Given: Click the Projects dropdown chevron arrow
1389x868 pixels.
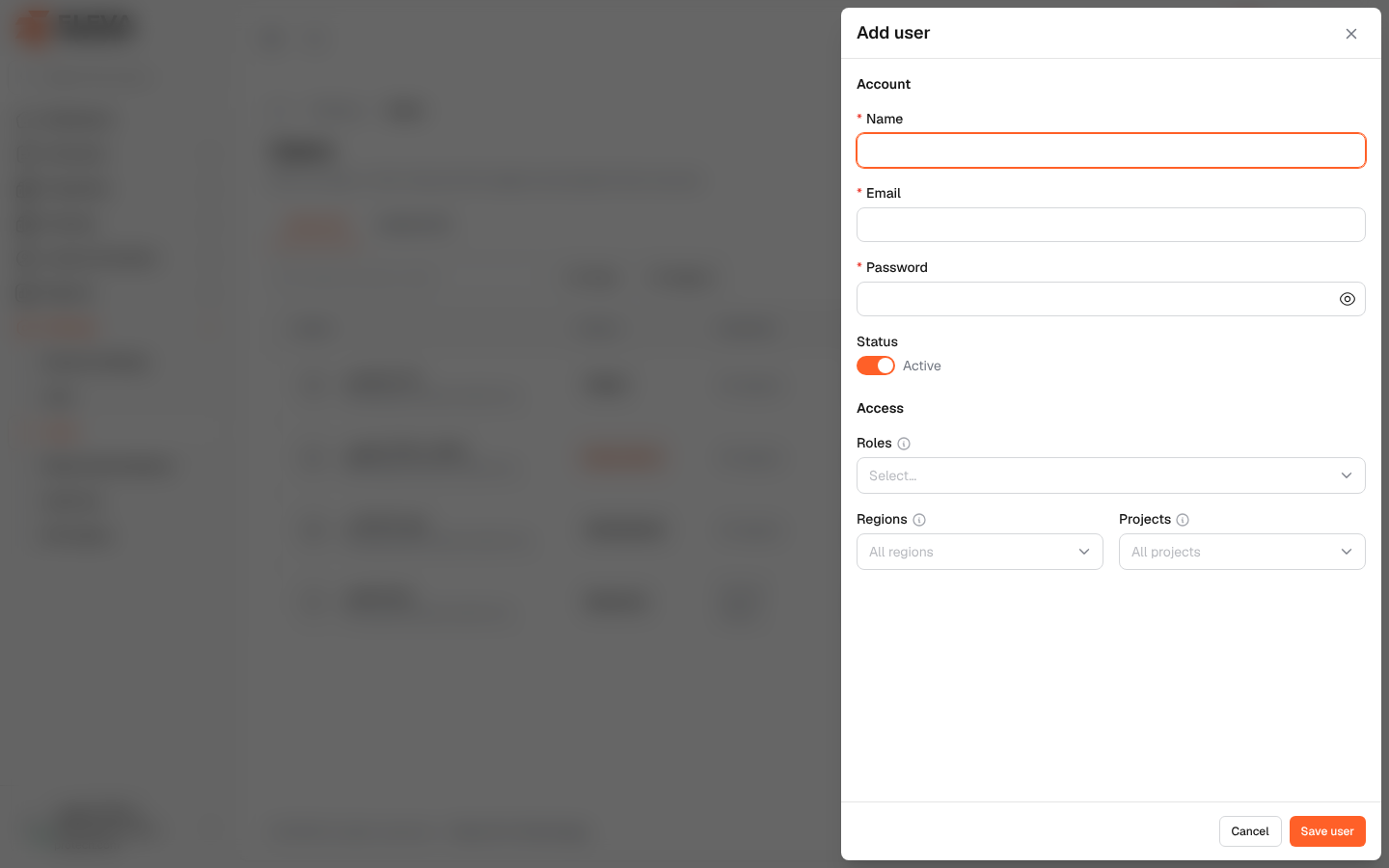Looking at the screenshot, I should [x=1347, y=552].
